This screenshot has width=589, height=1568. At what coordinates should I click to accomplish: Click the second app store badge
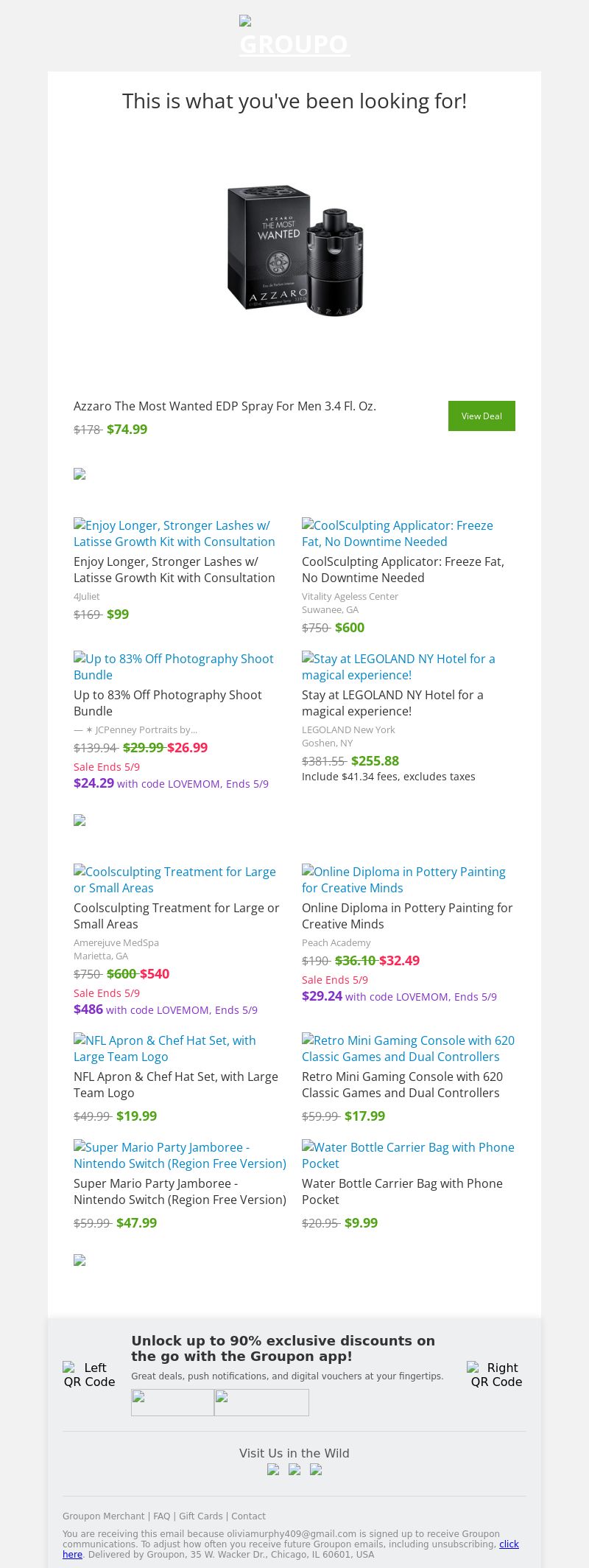261,1402
